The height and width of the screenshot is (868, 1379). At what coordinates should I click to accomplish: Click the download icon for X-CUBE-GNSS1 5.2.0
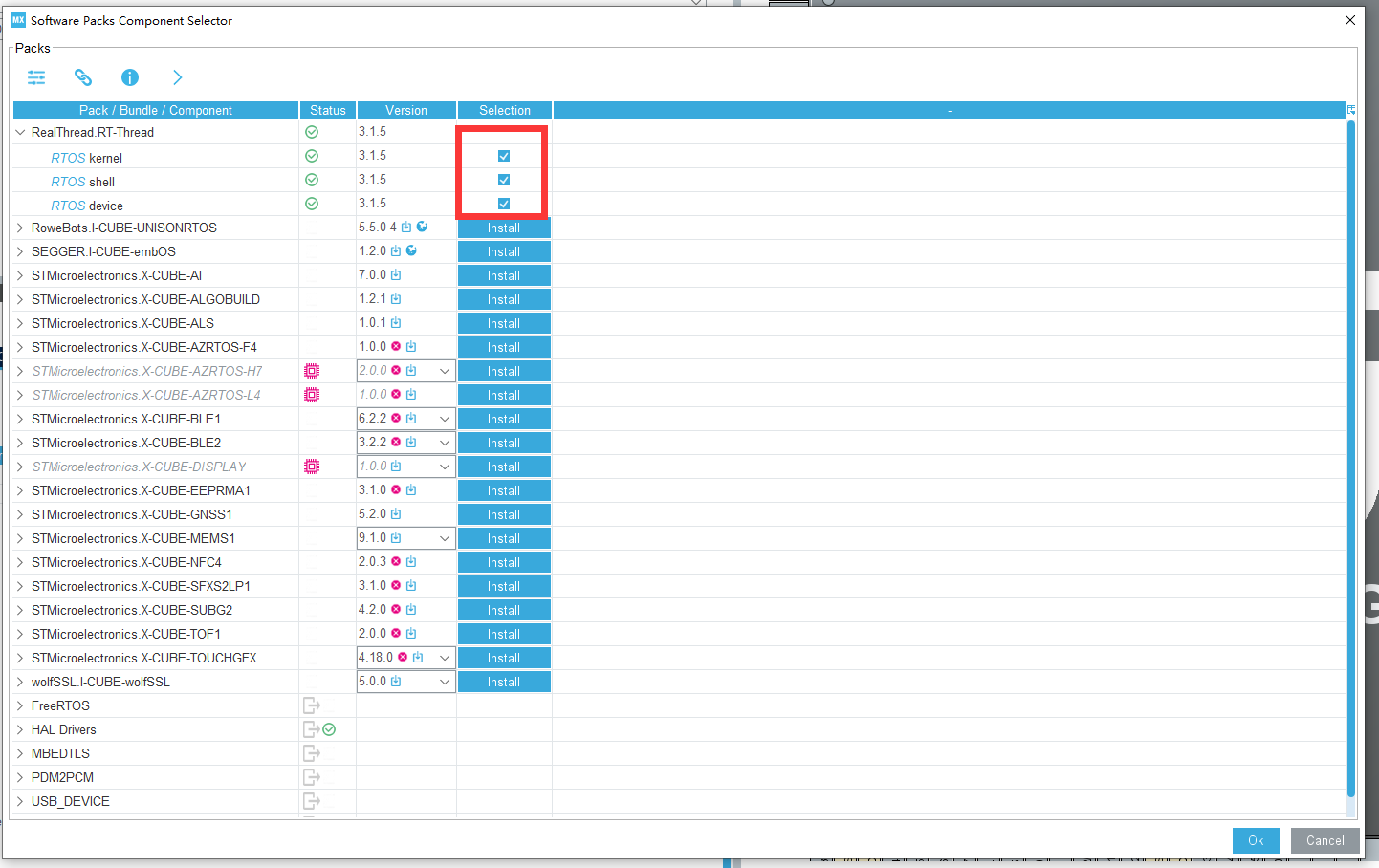pos(396,513)
